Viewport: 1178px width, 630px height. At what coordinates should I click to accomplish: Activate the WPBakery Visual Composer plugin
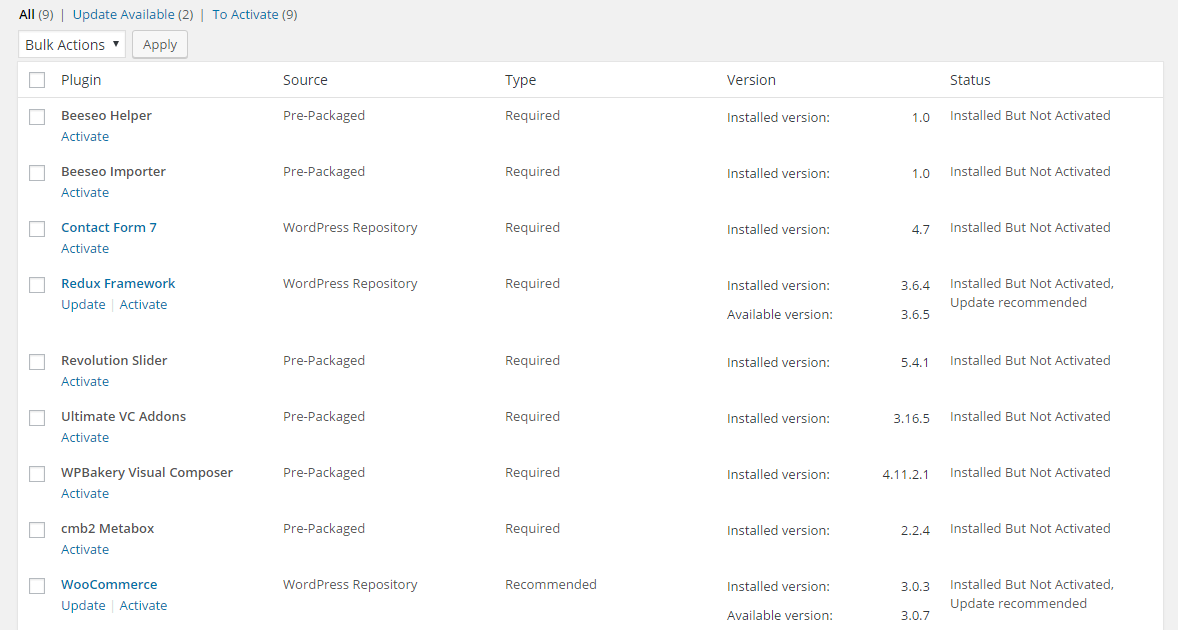click(85, 494)
